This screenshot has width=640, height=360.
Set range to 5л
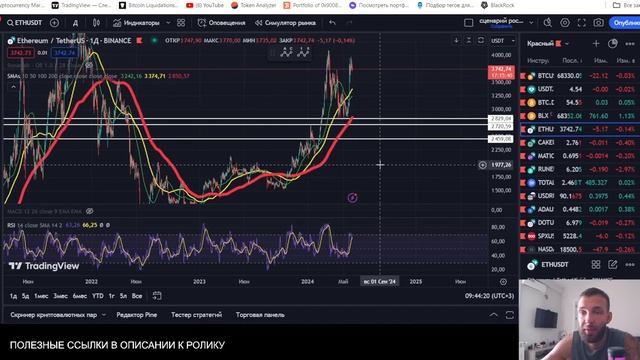123,296
